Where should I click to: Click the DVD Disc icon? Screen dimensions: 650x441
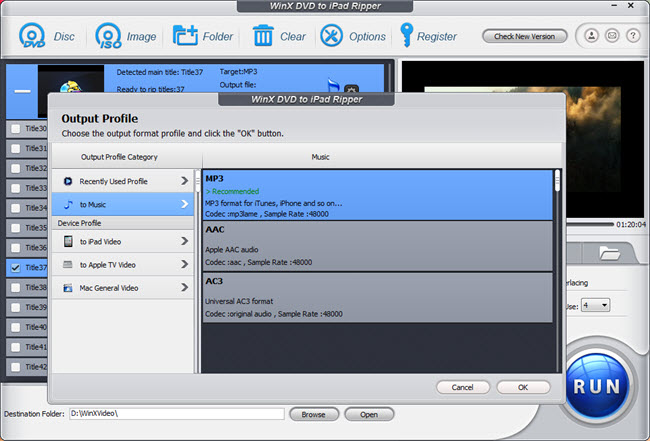(x=32, y=36)
